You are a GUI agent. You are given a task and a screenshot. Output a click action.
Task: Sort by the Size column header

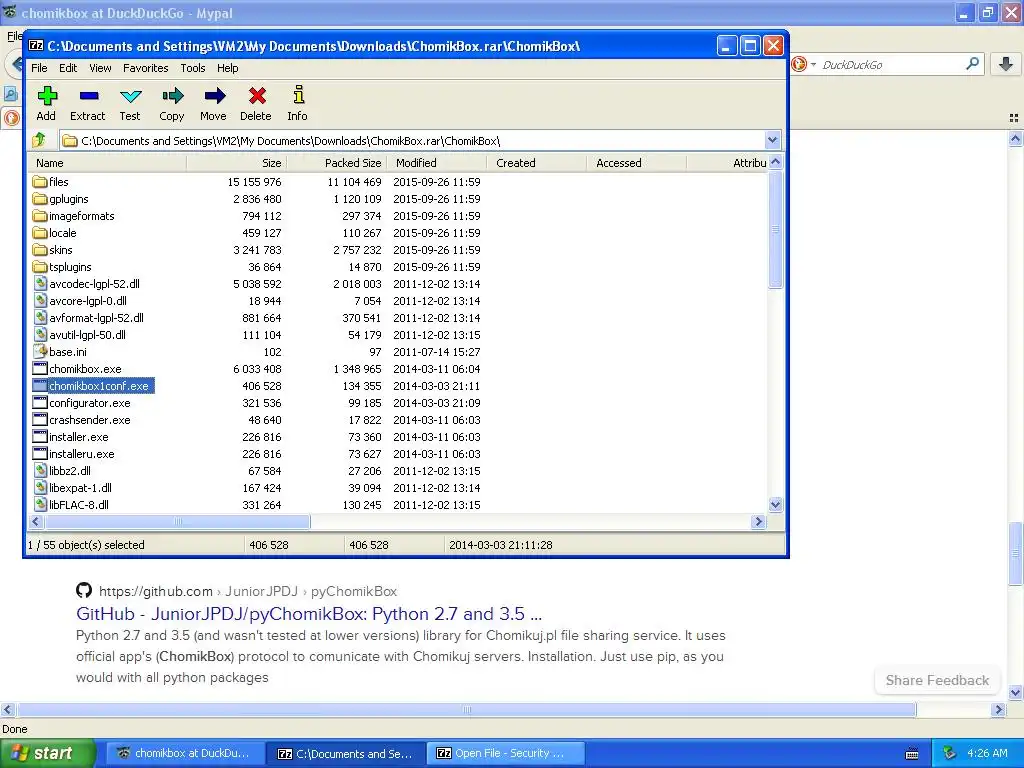[x=236, y=163]
